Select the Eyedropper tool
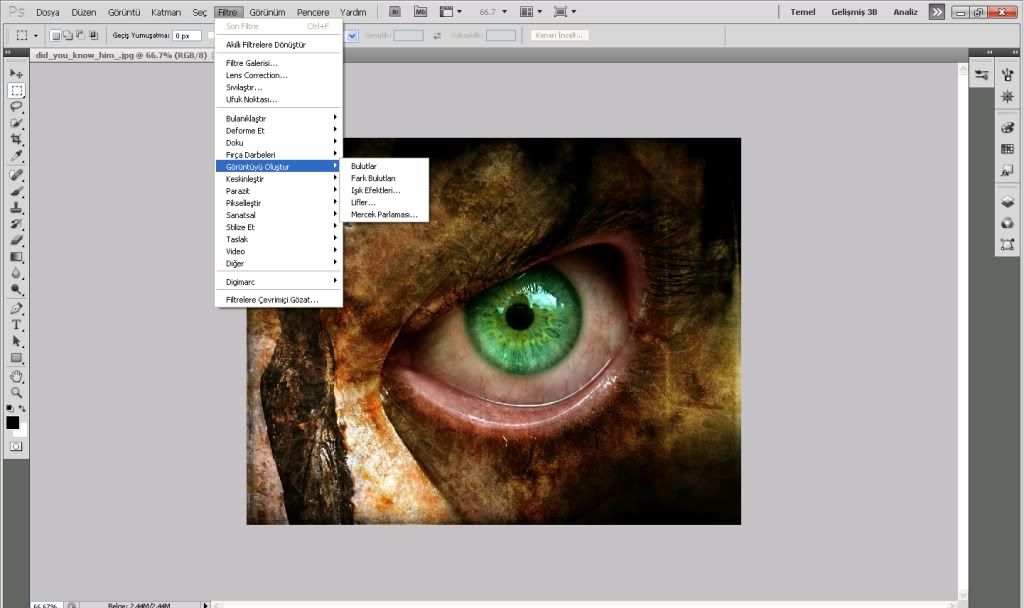This screenshot has height=608, width=1024. [16, 155]
